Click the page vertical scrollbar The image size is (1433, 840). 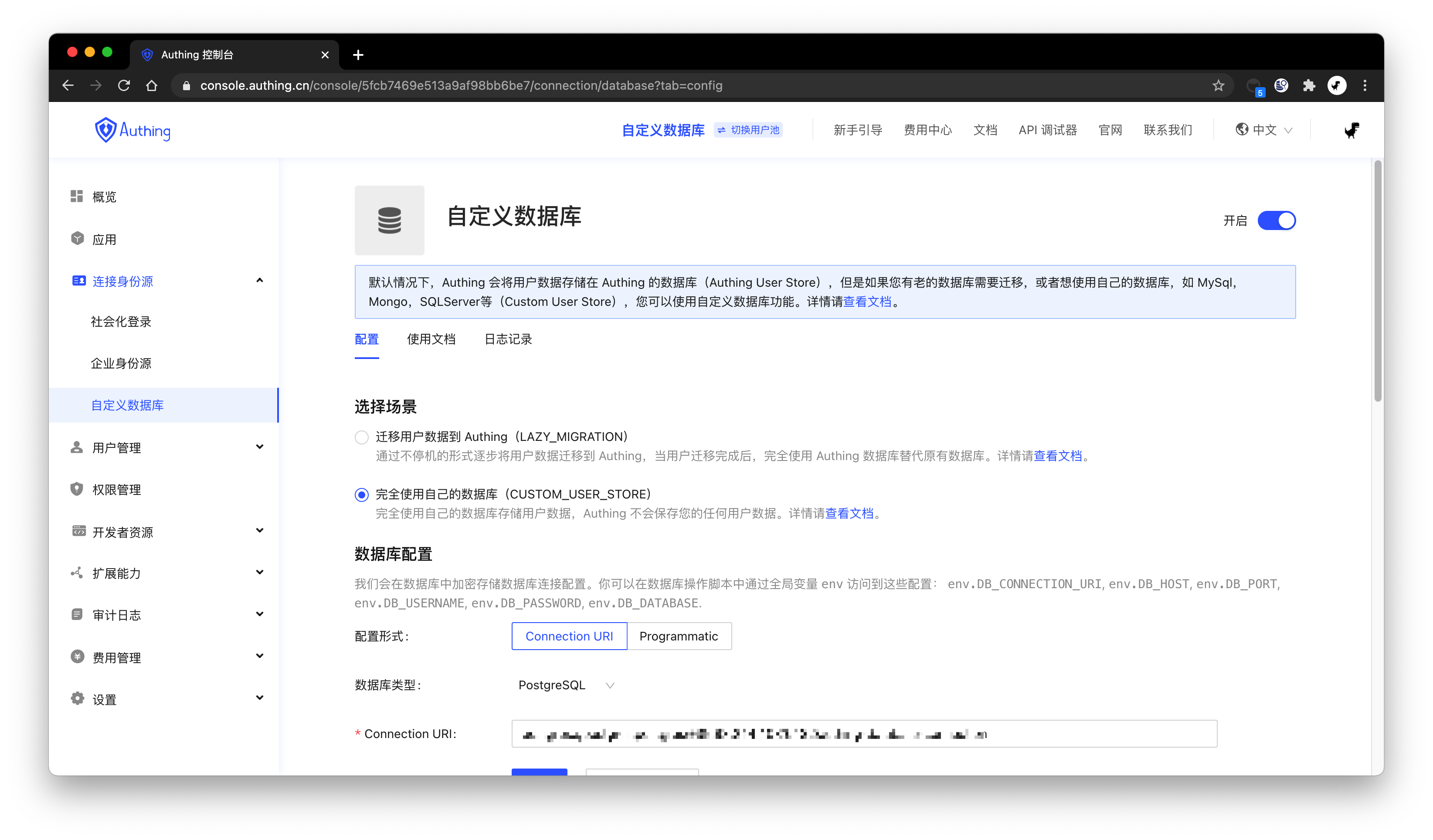[1377, 281]
